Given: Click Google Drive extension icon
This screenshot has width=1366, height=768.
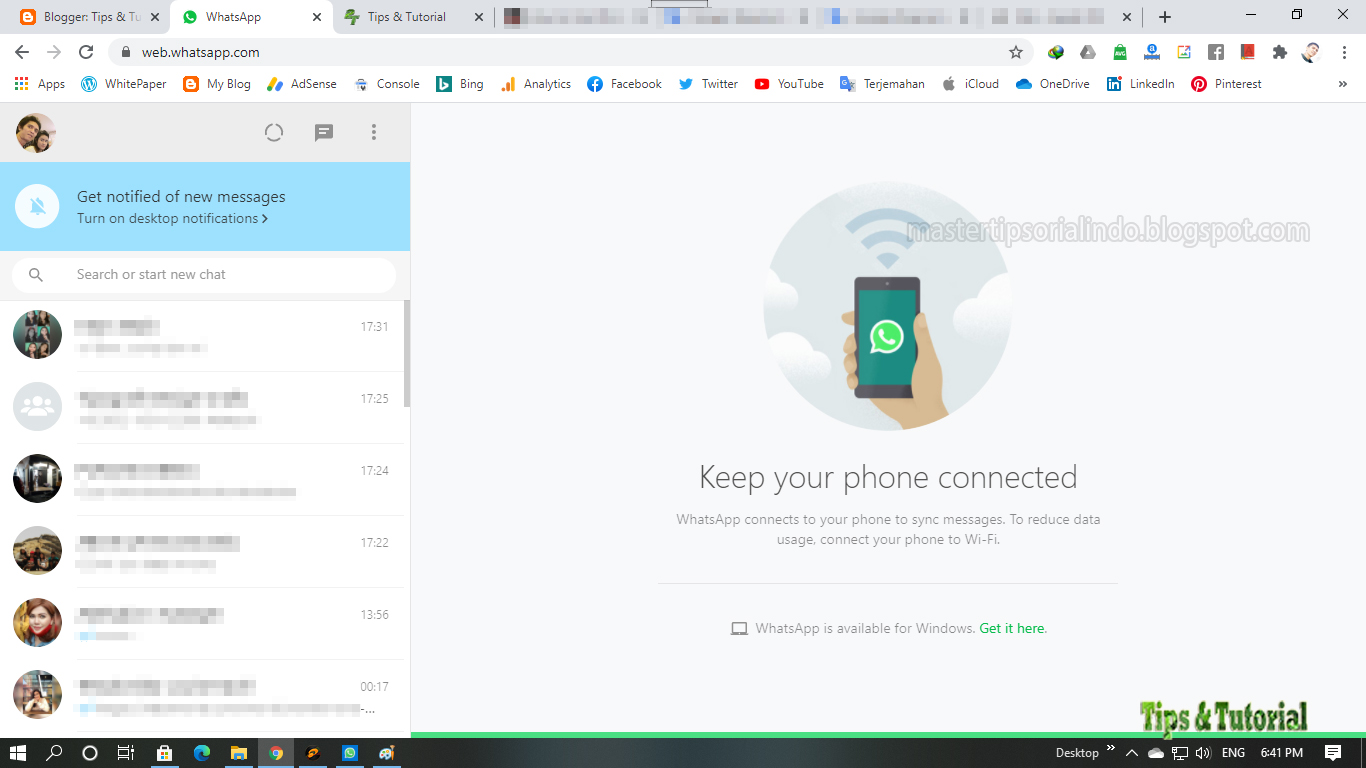Looking at the screenshot, I should click(x=1088, y=52).
